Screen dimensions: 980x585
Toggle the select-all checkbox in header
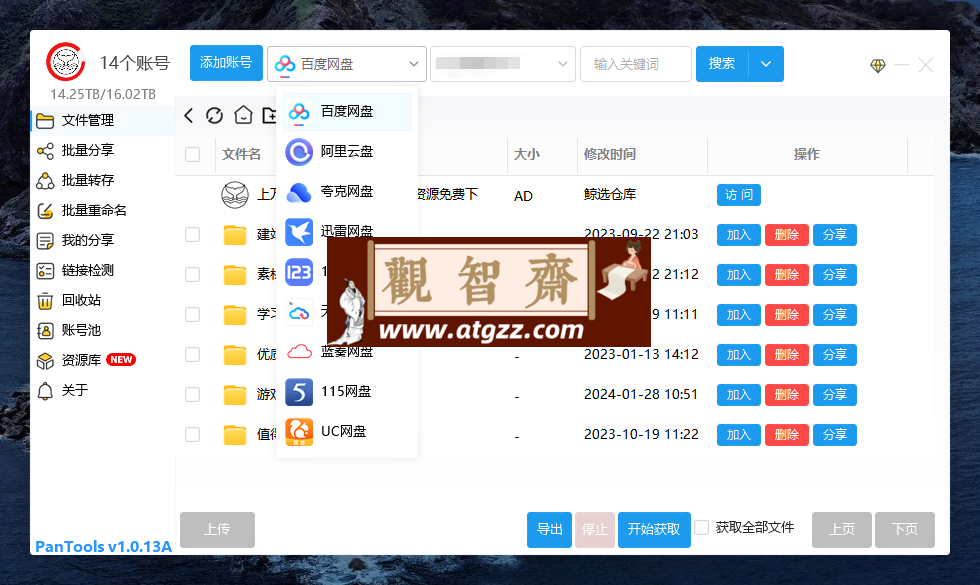coord(192,154)
